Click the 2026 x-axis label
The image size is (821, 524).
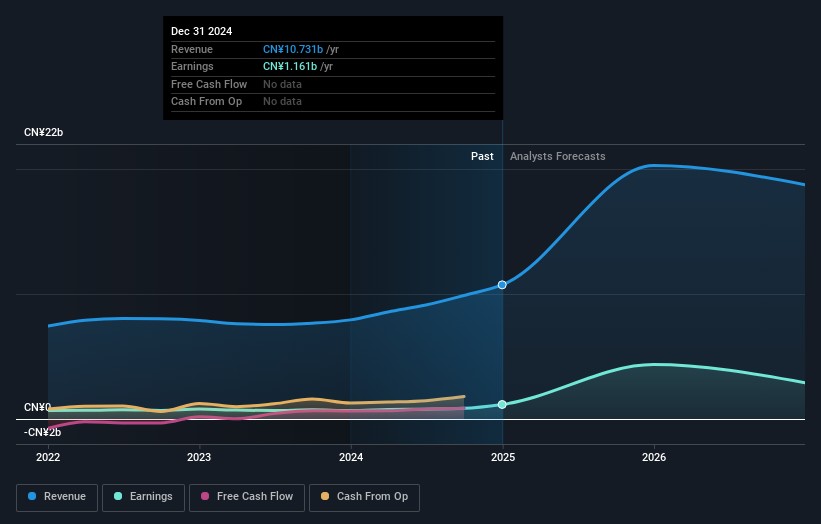click(x=654, y=457)
